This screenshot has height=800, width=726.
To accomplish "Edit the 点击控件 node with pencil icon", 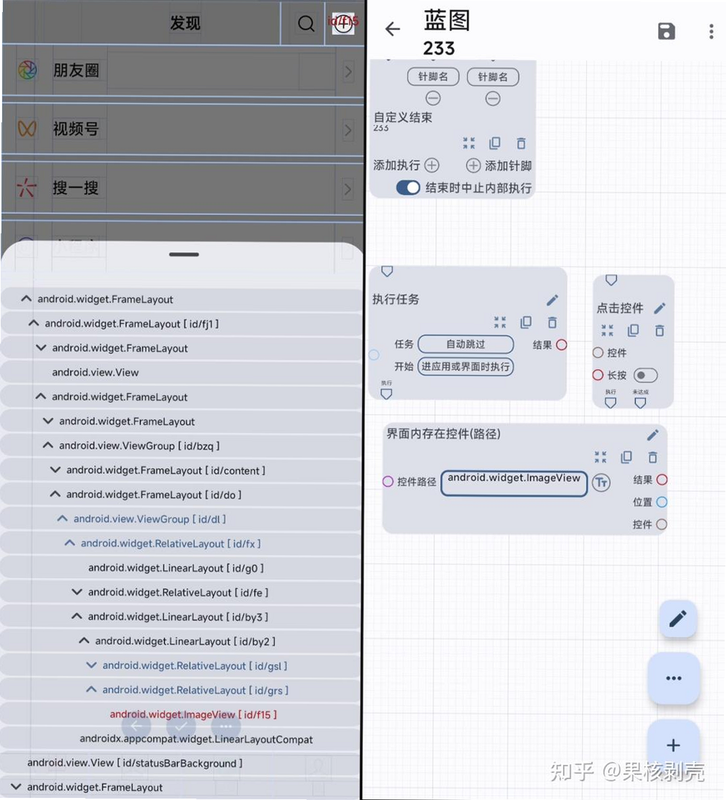I will point(659,308).
